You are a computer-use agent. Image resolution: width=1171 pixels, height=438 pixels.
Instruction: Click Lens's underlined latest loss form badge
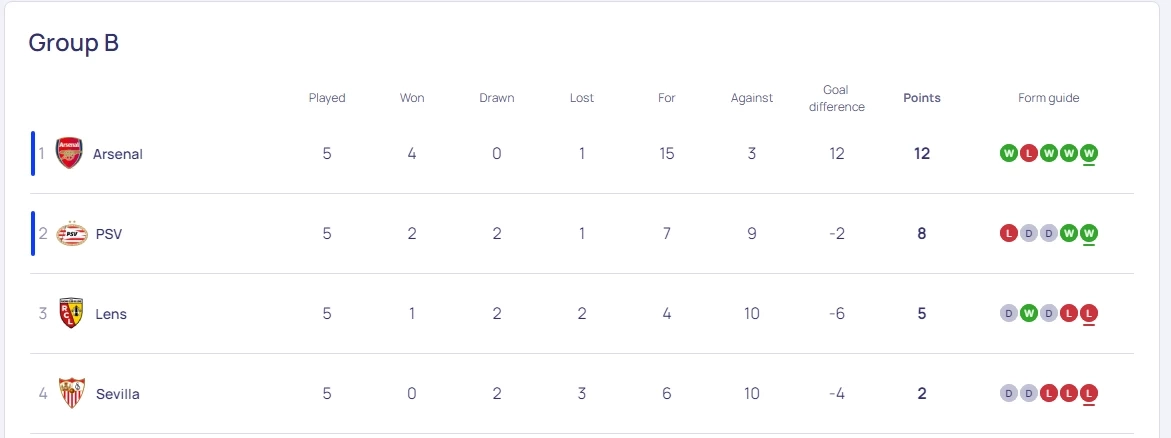[x=1089, y=313]
